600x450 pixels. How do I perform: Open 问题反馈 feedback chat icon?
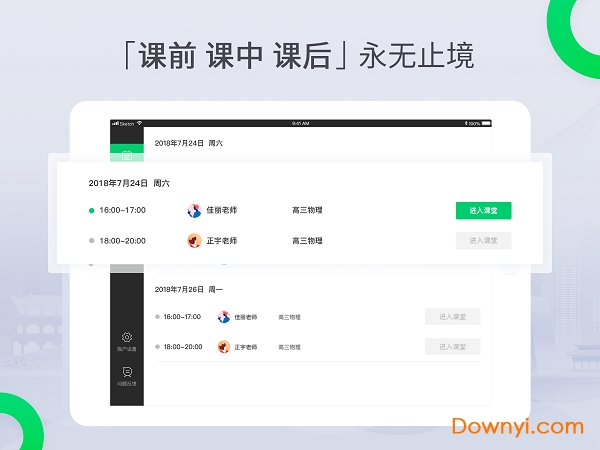pos(127,372)
